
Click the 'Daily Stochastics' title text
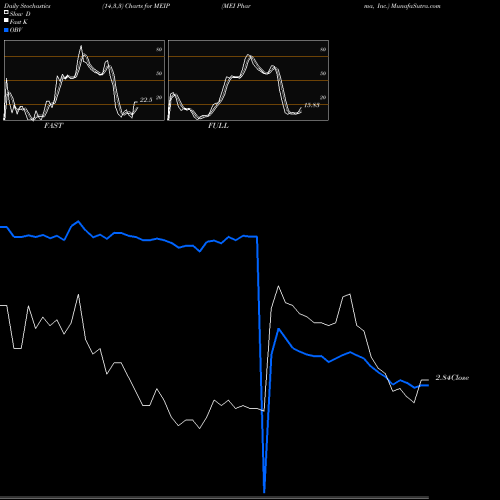coord(27,6)
